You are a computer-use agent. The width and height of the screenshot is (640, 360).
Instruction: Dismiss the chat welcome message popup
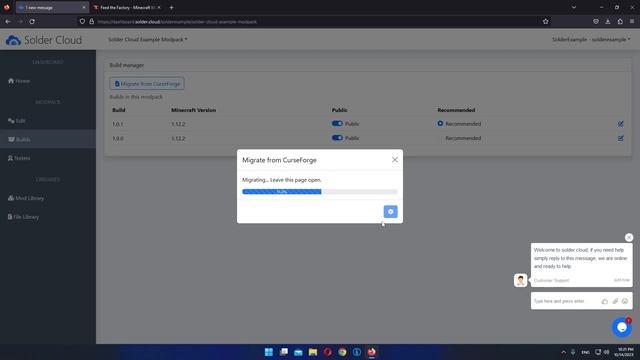629,238
